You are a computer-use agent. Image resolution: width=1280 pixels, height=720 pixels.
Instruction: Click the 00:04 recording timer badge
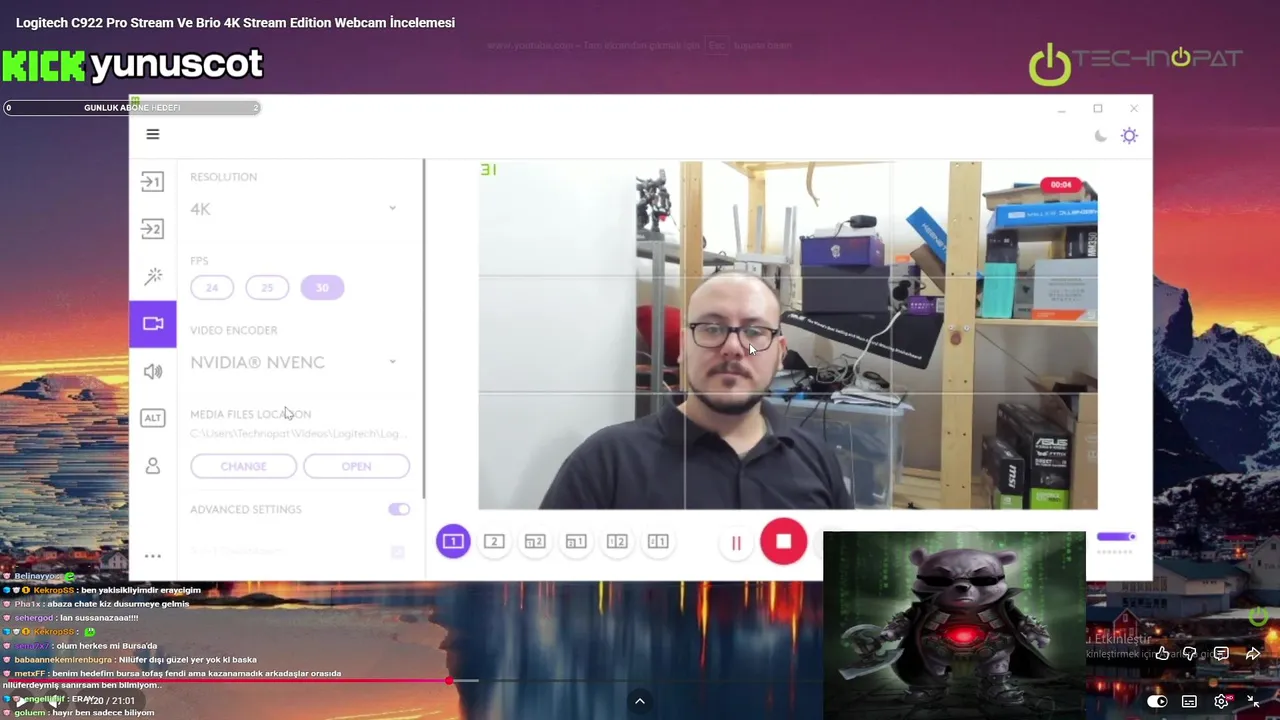click(x=1061, y=184)
